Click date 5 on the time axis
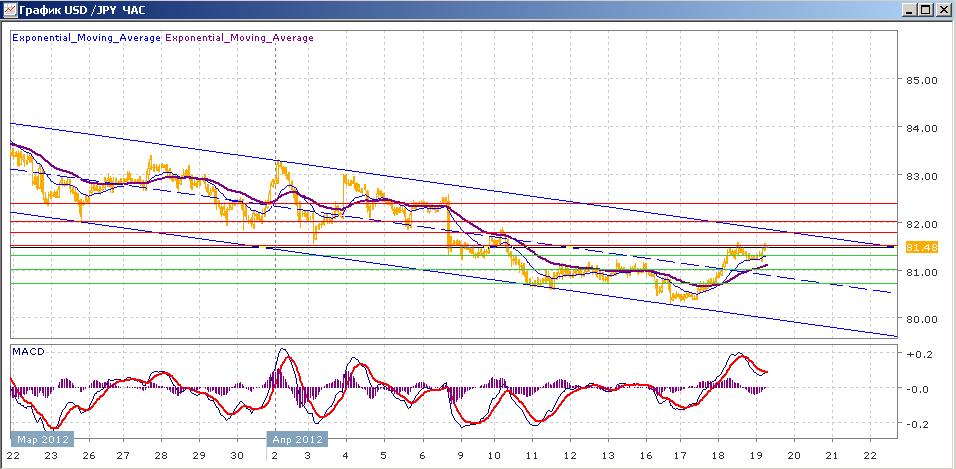This screenshot has width=956, height=469. pos(384,456)
